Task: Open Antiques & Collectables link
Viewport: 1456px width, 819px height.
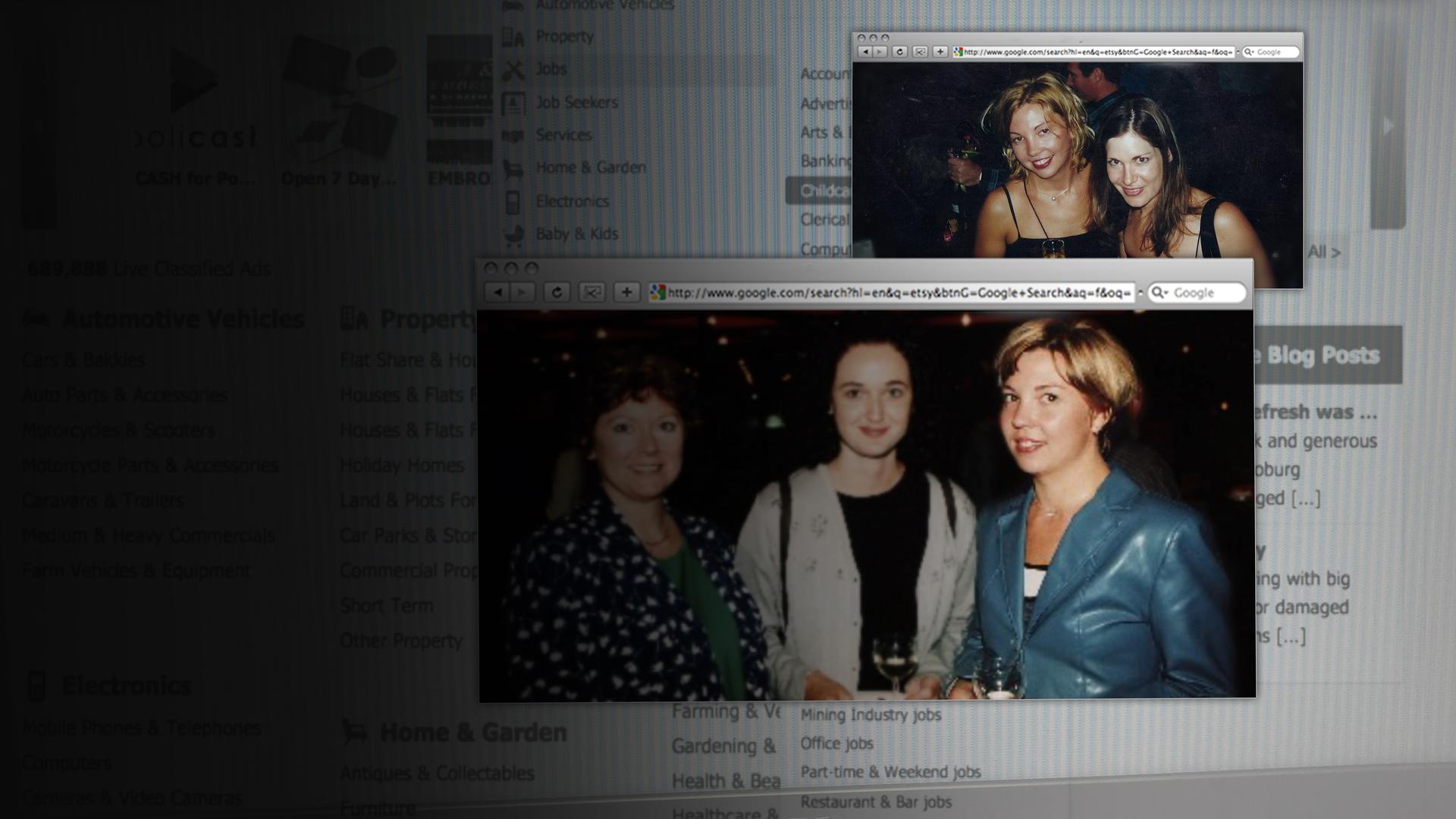Action: 437,773
